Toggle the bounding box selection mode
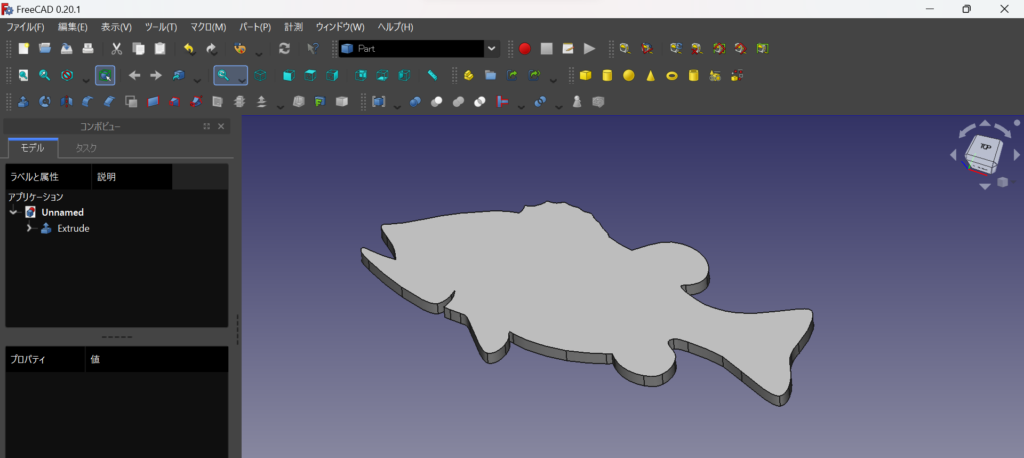Viewport: 1024px width, 458px height. (x=105, y=76)
